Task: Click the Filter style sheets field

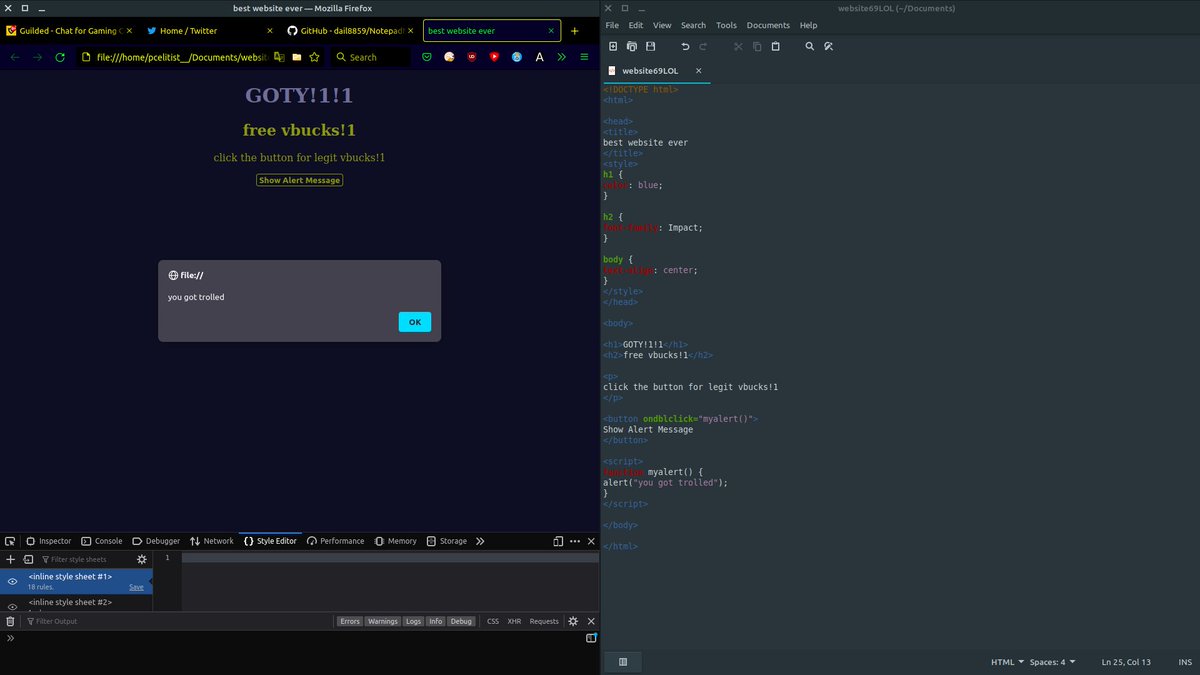Action: coord(85,560)
